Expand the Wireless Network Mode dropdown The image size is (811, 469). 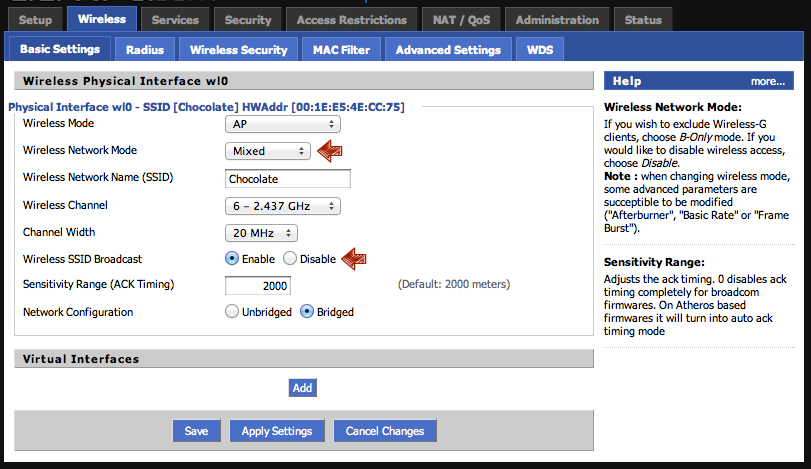(x=268, y=151)
